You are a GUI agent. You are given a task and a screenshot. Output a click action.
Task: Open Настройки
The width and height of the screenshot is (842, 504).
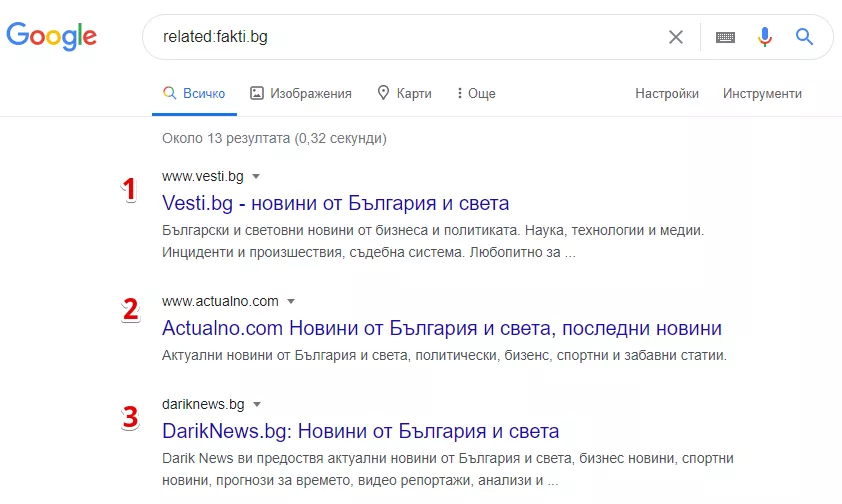coord(667,93)
